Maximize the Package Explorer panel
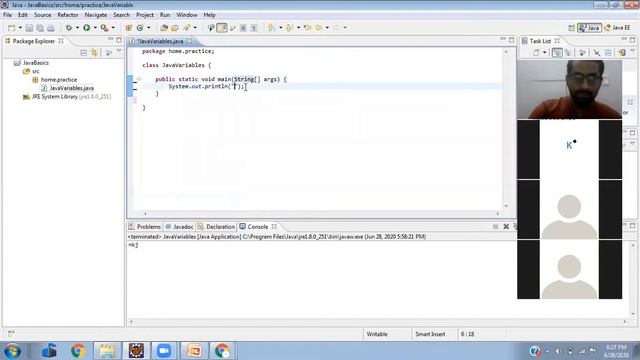 pos(119,40)
